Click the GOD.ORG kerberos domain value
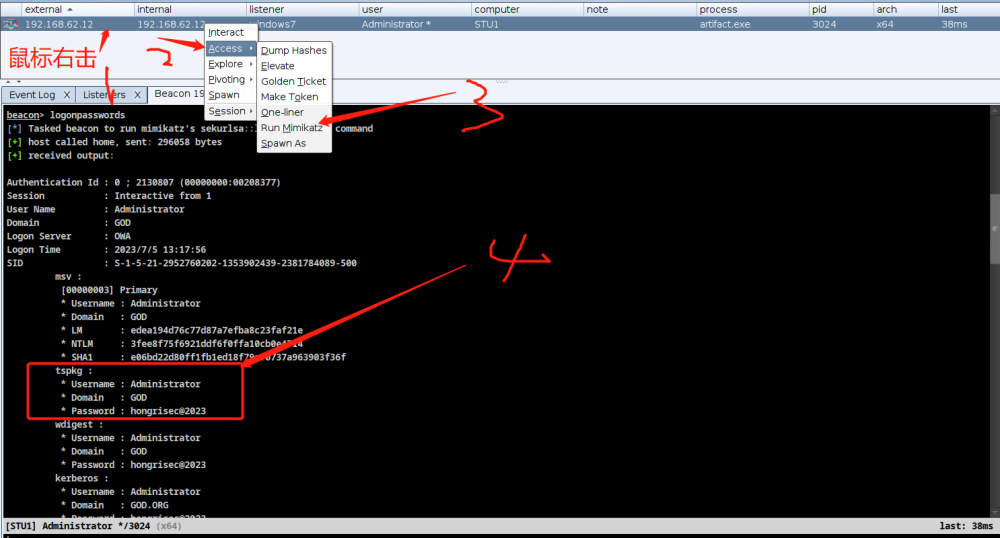Screen dimensions: 1000x538 tap(149, 505)
